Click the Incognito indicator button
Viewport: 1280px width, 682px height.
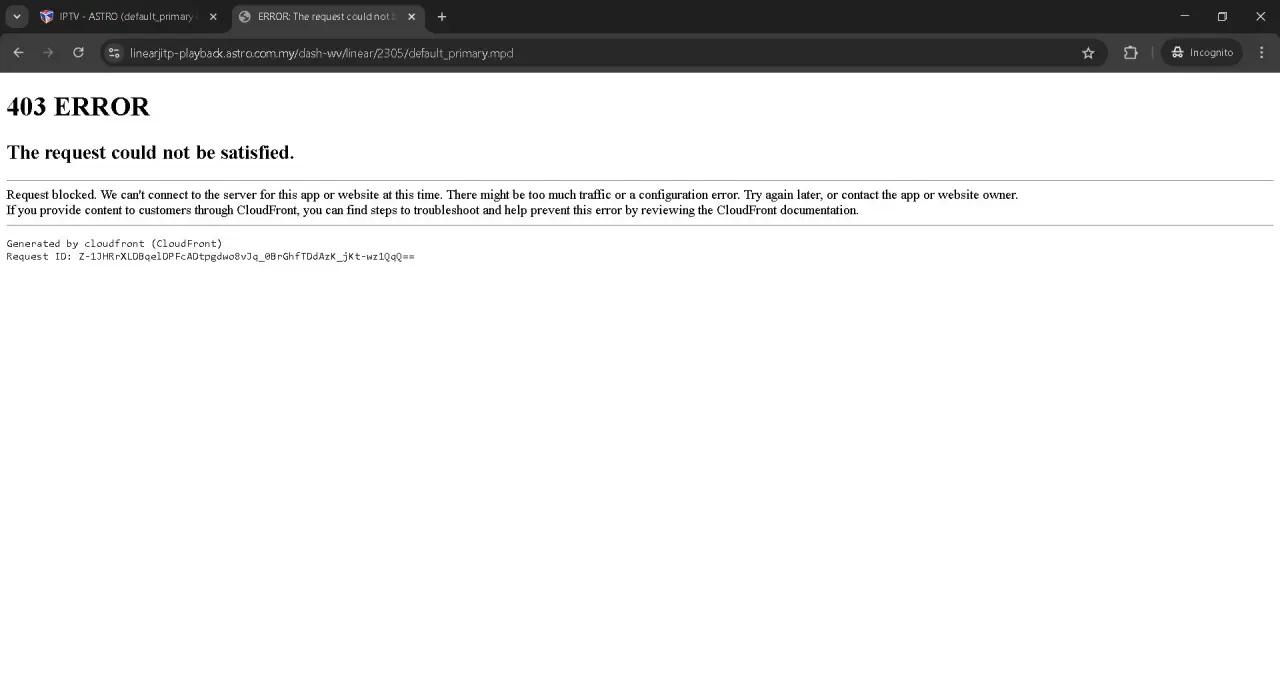pos(1202,53)
